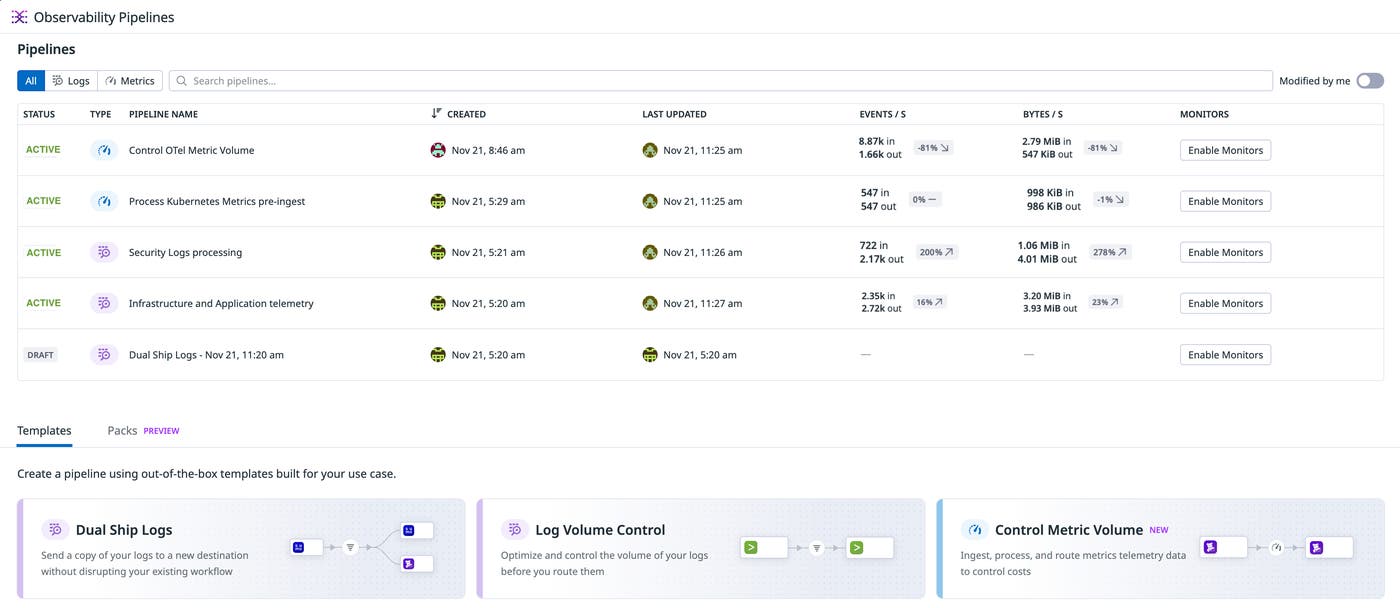
Task: Click the logs type icon beside Security Logs processing
Action: tap(103, 251)
